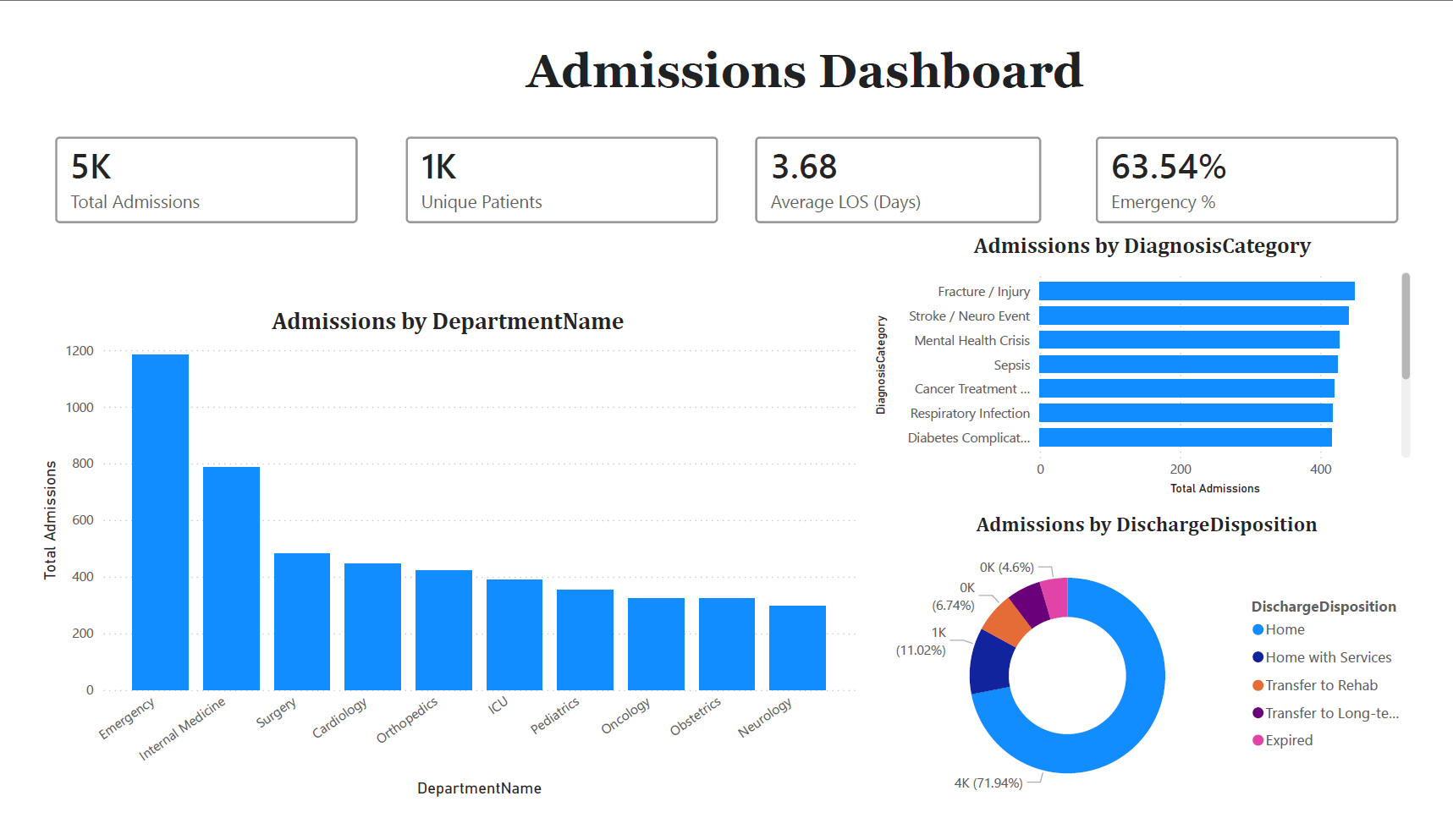
Task: Select the Emergency department bar
Action: [160, 522]
